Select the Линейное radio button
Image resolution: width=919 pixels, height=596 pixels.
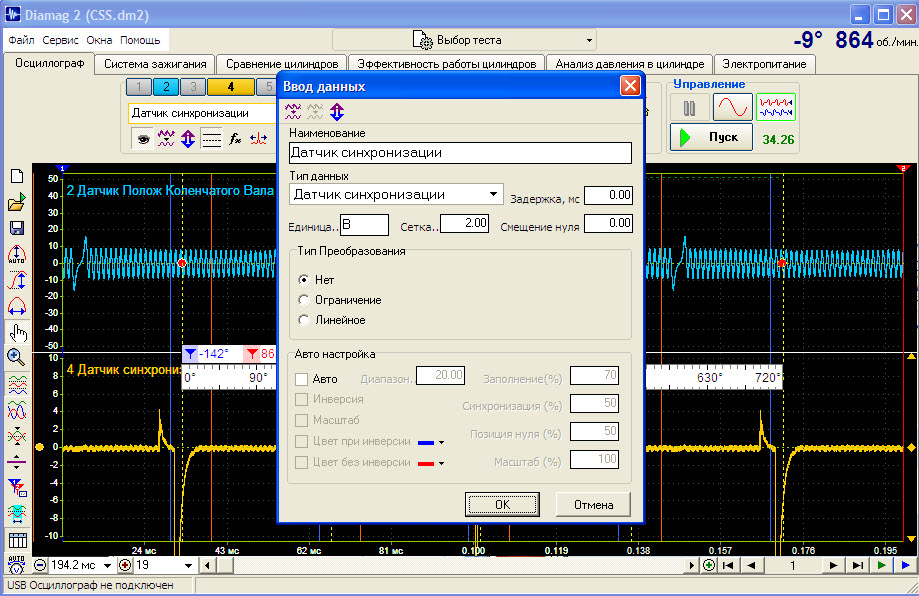[x=304, y=320]
